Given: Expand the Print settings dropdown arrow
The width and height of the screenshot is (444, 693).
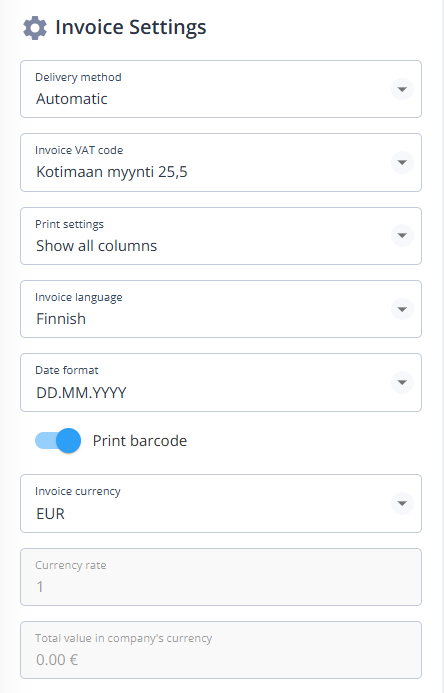Looking at the screenshot, I should pos(402,236).
